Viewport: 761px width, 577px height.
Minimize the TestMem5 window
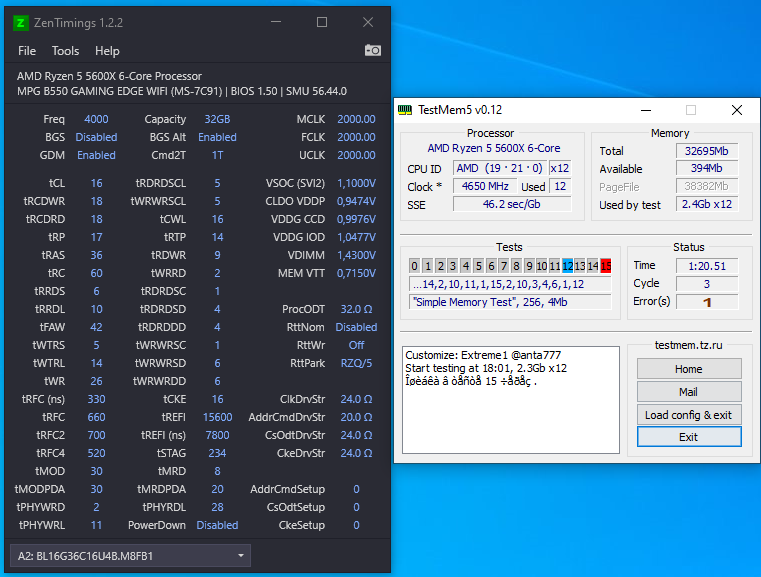pyautogui.click(x=645, y=110)
